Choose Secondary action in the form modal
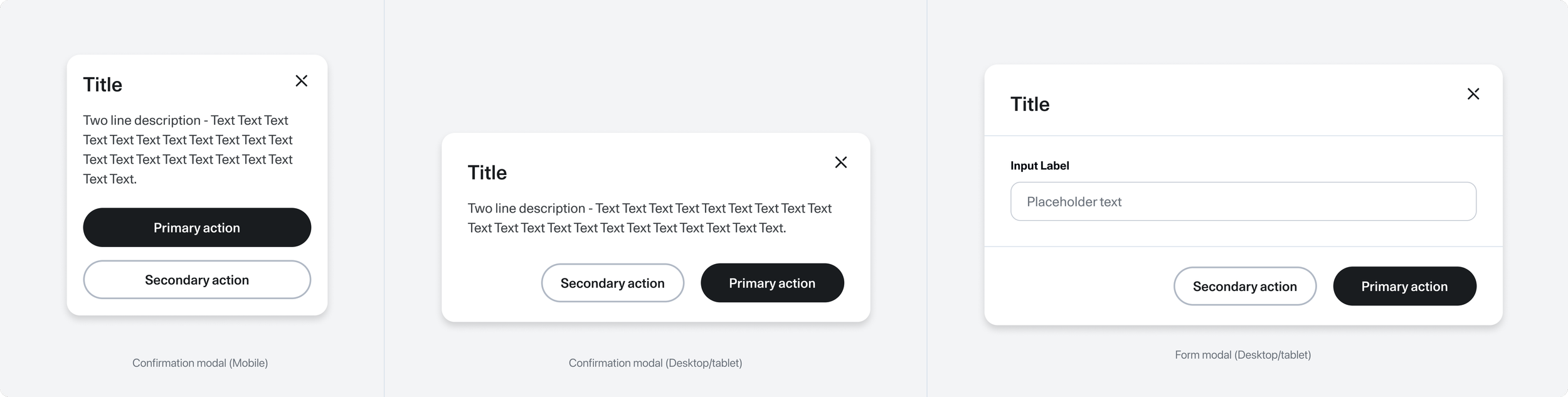 point(1244,286)
